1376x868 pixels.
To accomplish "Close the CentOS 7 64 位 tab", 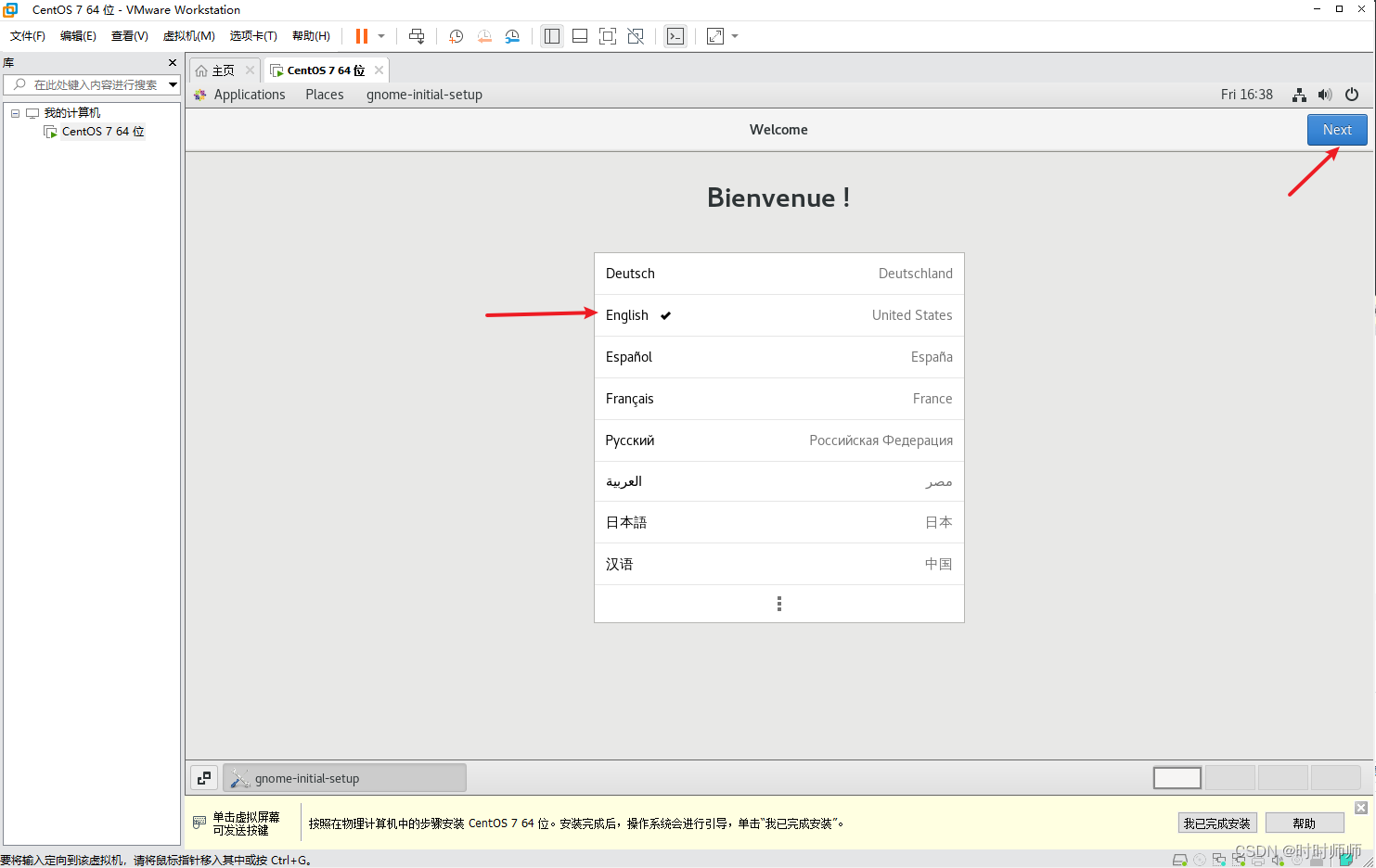I will (379, 70).
